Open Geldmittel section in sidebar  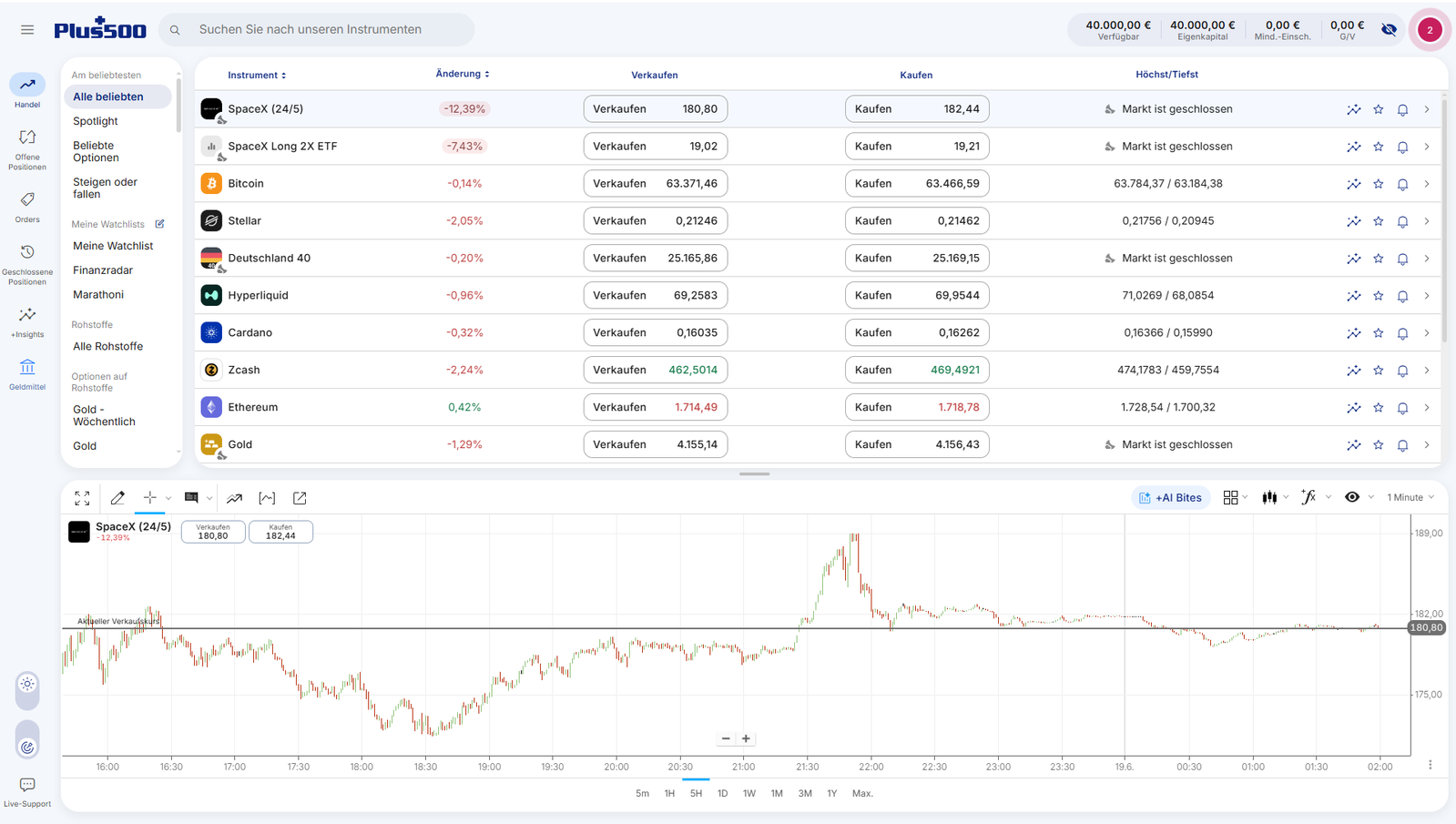[27, 374]
